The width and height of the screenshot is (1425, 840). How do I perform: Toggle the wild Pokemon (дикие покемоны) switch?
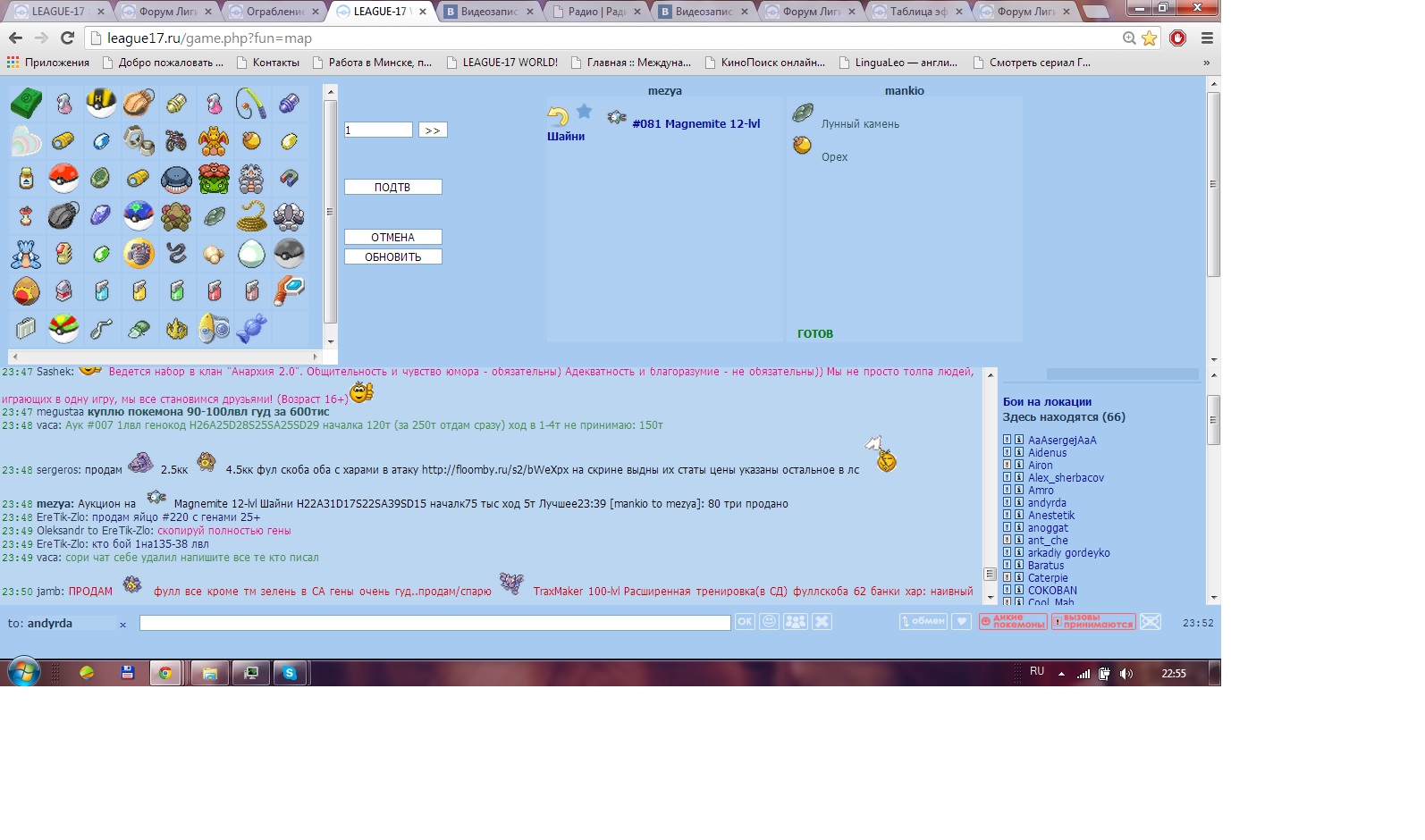coord(1013,622)
